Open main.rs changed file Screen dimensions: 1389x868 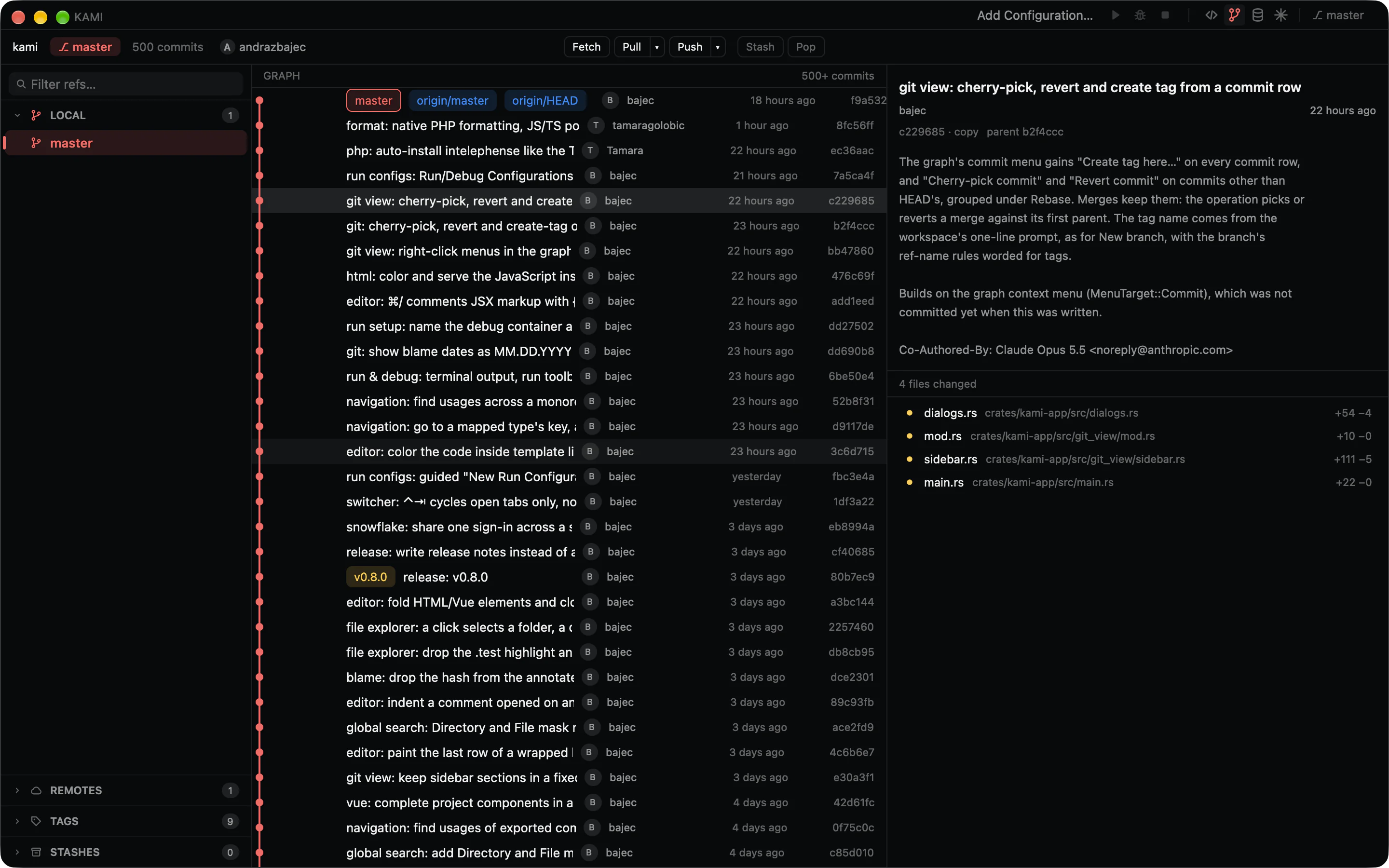1138,483
